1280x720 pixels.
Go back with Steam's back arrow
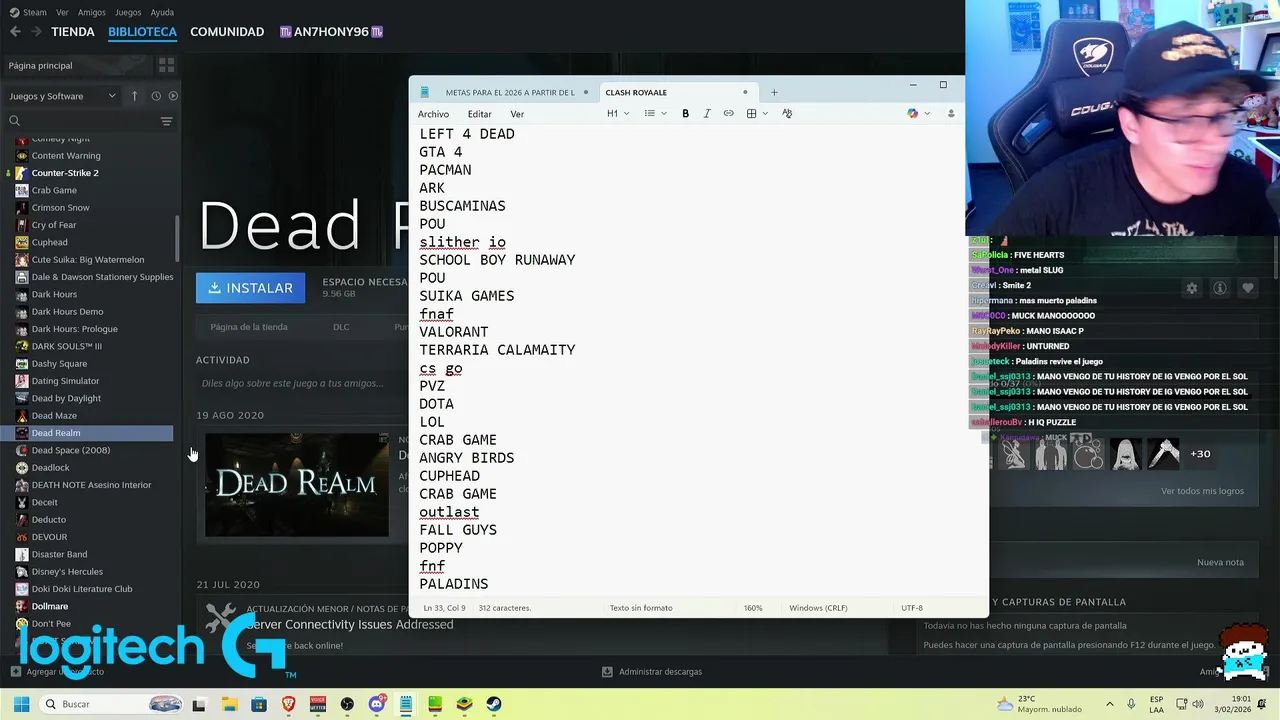point(15,32)
